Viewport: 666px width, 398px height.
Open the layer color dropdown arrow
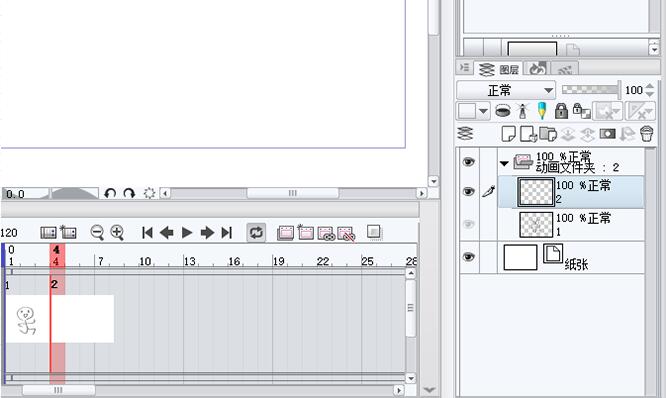[x=483, y=111]
